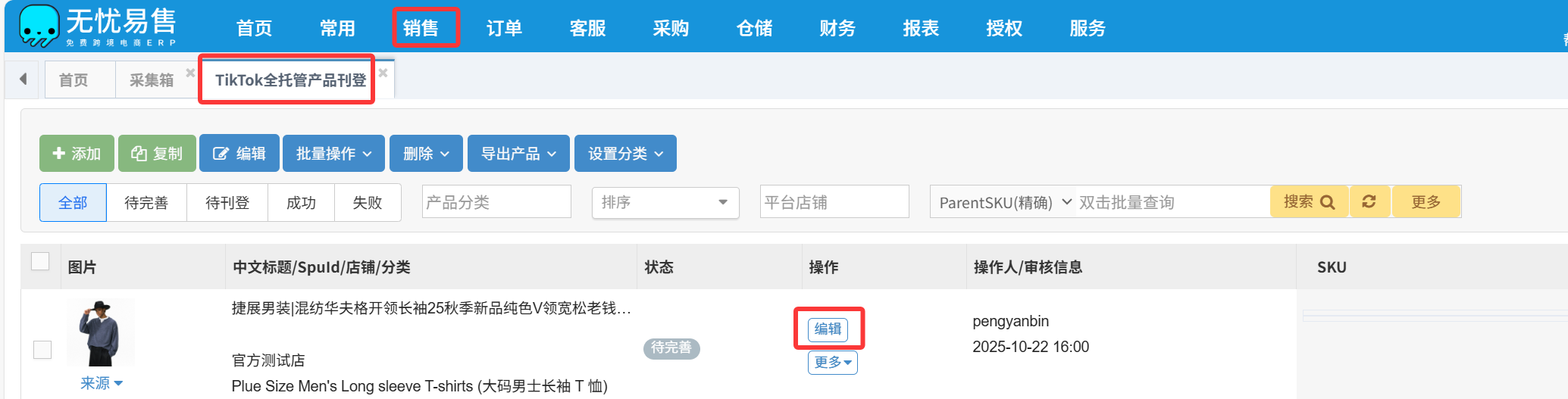Image resolution: width=1568 pixels, height=399 pixels.
Task: Close the 采集箱 tab
Action: 190,73
